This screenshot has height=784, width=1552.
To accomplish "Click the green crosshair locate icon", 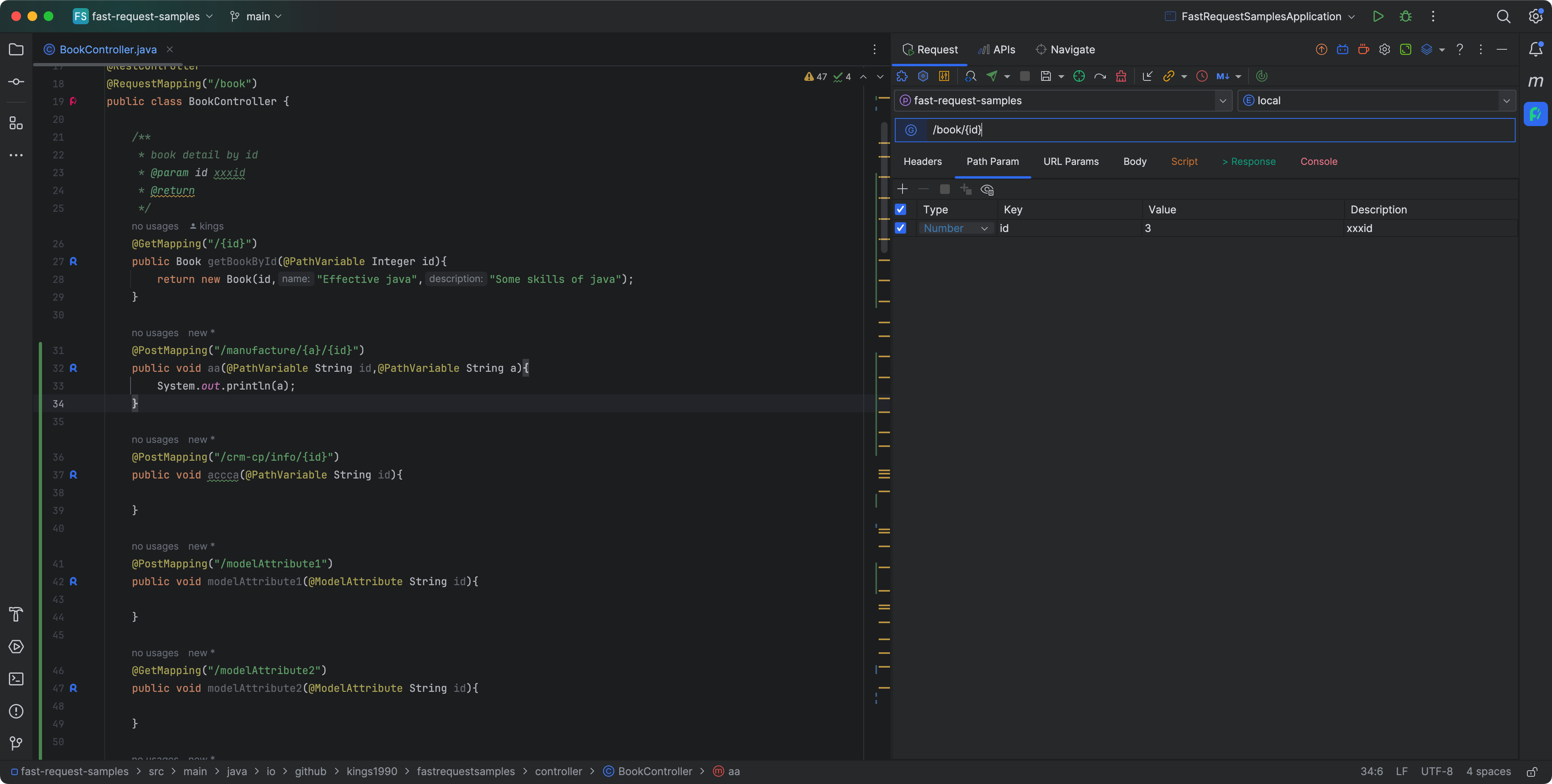I will (x=1078, y=76).
